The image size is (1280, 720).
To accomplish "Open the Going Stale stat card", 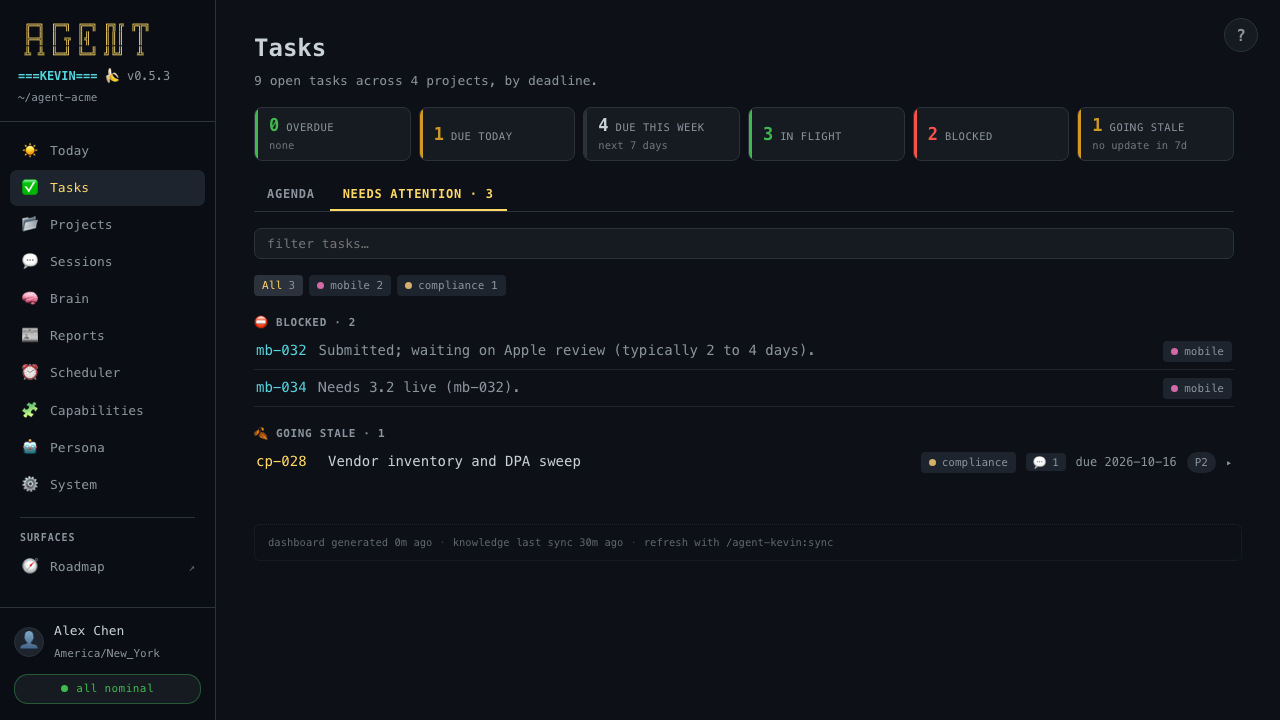I will (x=1155, y=134).
